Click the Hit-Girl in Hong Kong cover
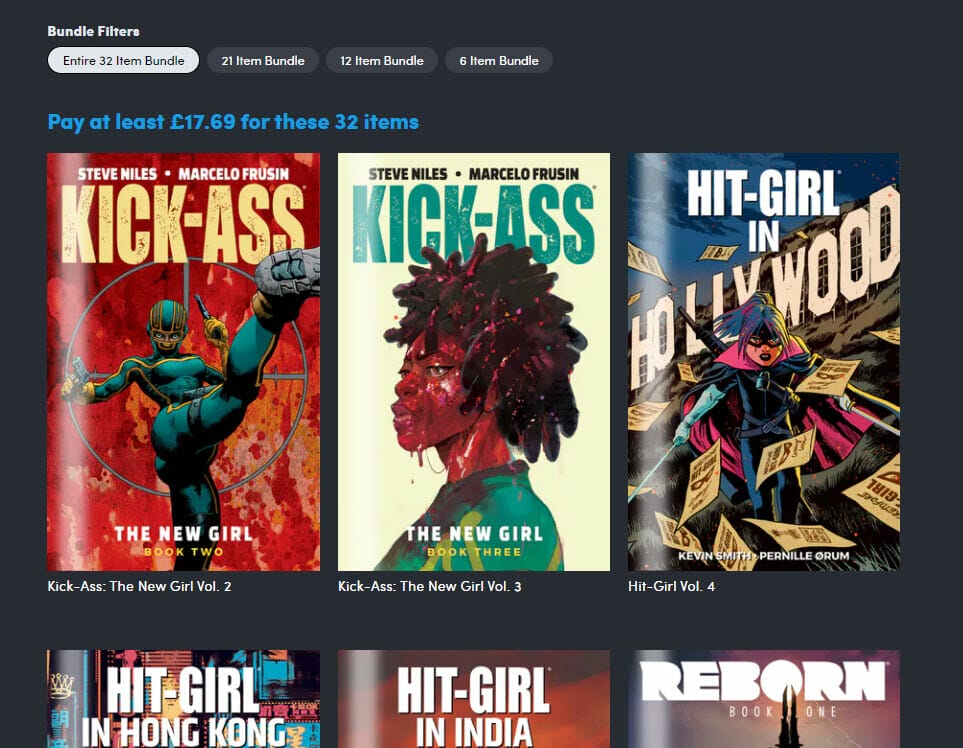Image resolution: width=963 pixels, height=748 pixels. pyautogui.click(x=183, y=699)
